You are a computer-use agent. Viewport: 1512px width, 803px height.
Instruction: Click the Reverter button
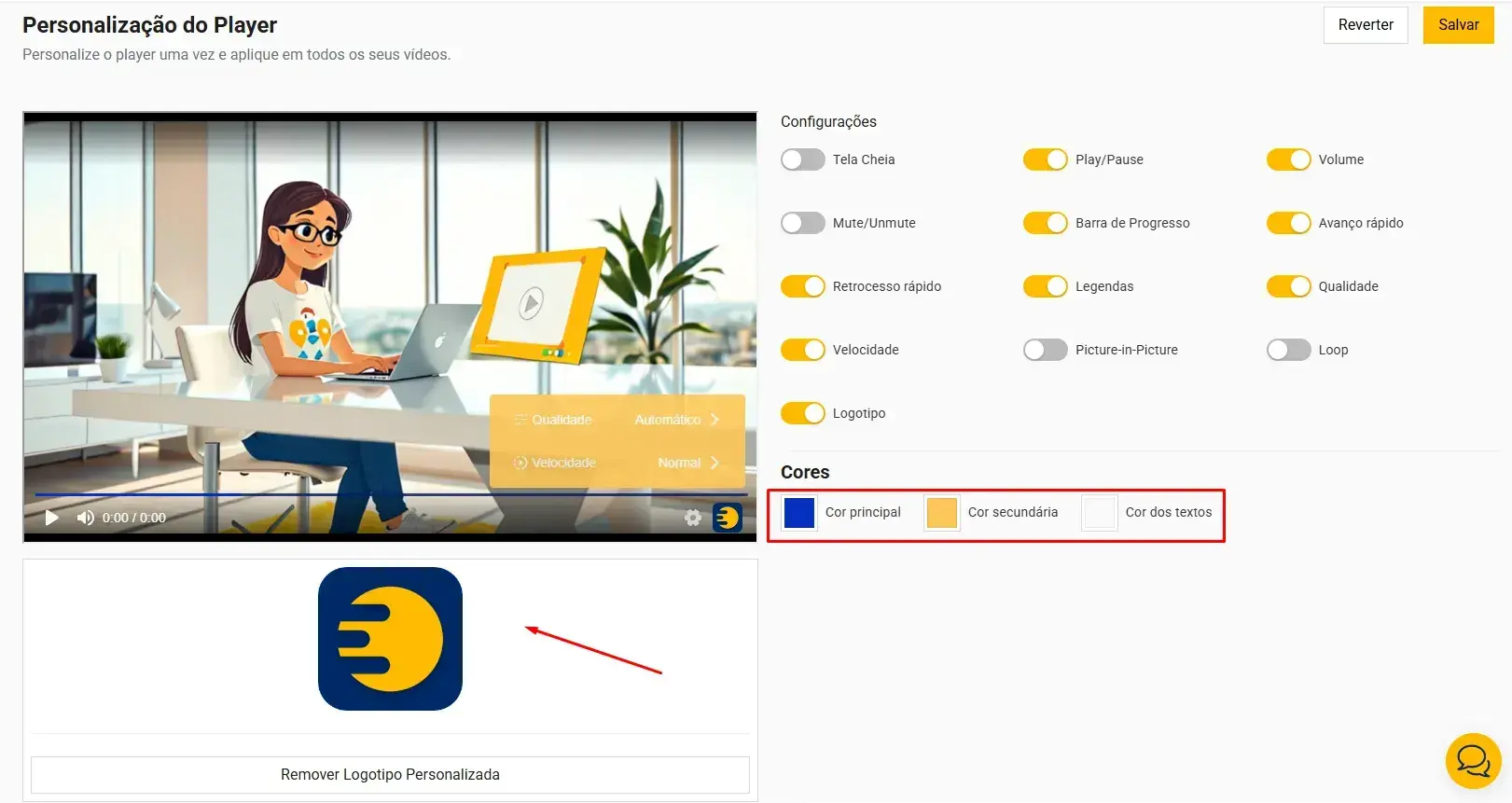(1365, 25)
